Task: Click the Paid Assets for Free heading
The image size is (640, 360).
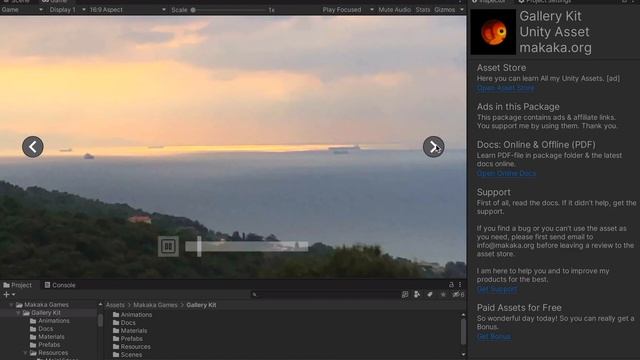Action: point(519,307)
